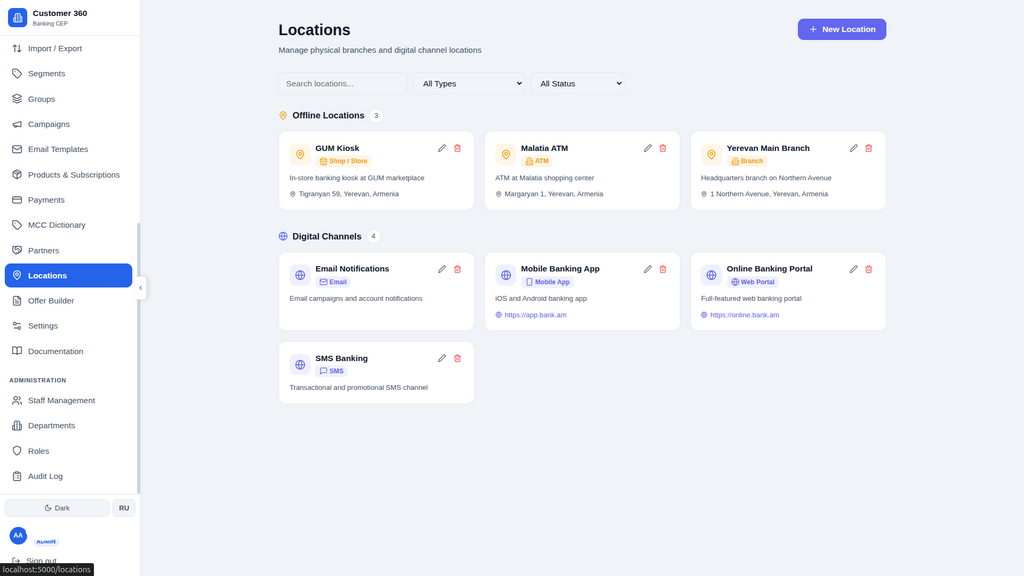Viewport: 1024px width, 576px height.
Task: Click the Mobile Banking App globe icon
Action: [x=505, y=276]
